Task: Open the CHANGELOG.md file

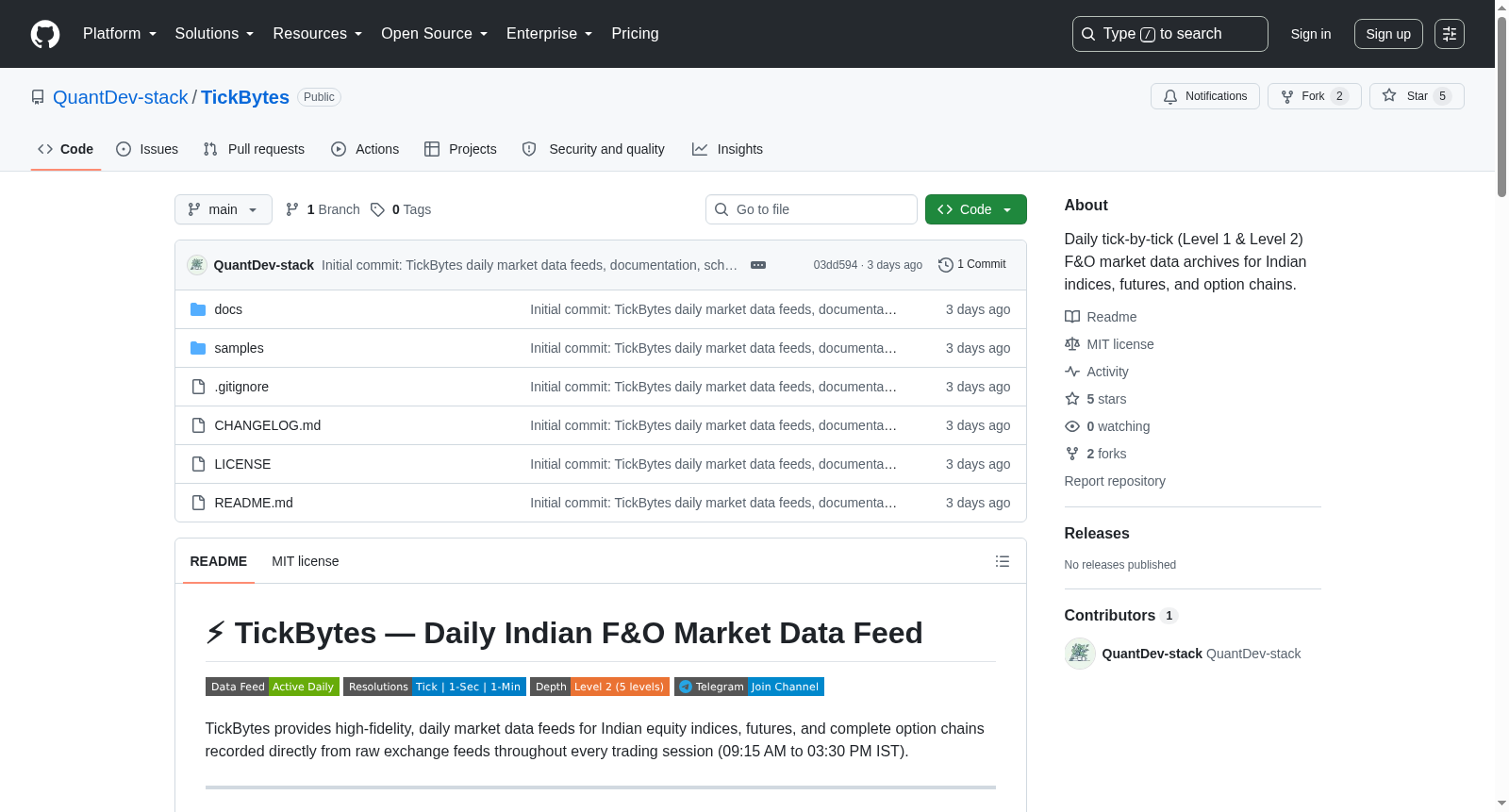Action: [268, 425]
